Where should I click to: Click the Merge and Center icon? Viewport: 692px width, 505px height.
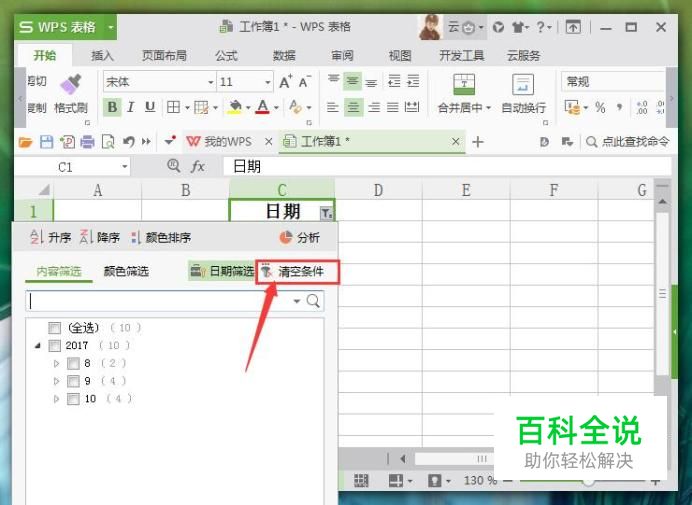point(464,85)
